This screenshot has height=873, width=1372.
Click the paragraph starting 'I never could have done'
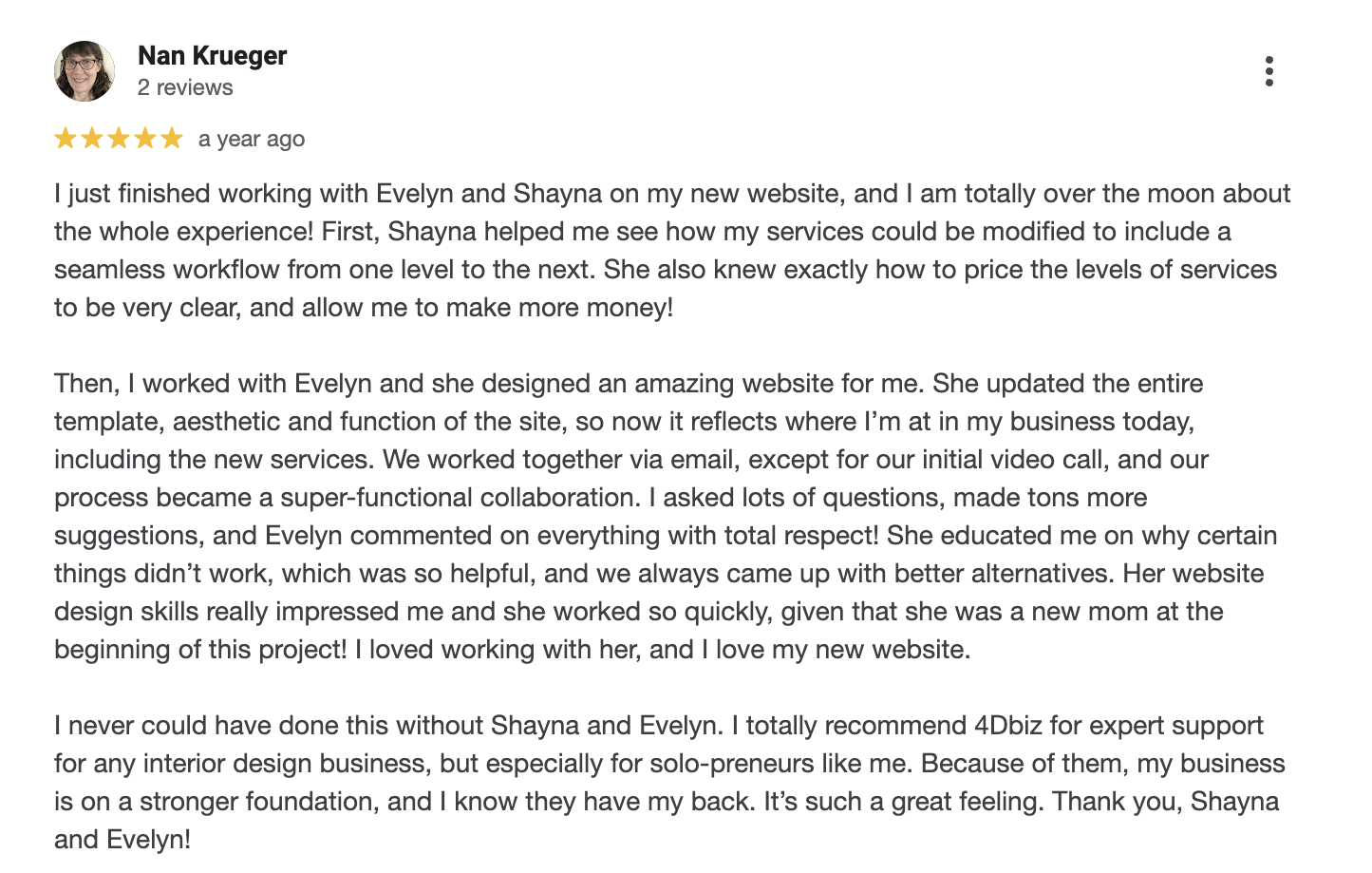(x=669, y=783)
